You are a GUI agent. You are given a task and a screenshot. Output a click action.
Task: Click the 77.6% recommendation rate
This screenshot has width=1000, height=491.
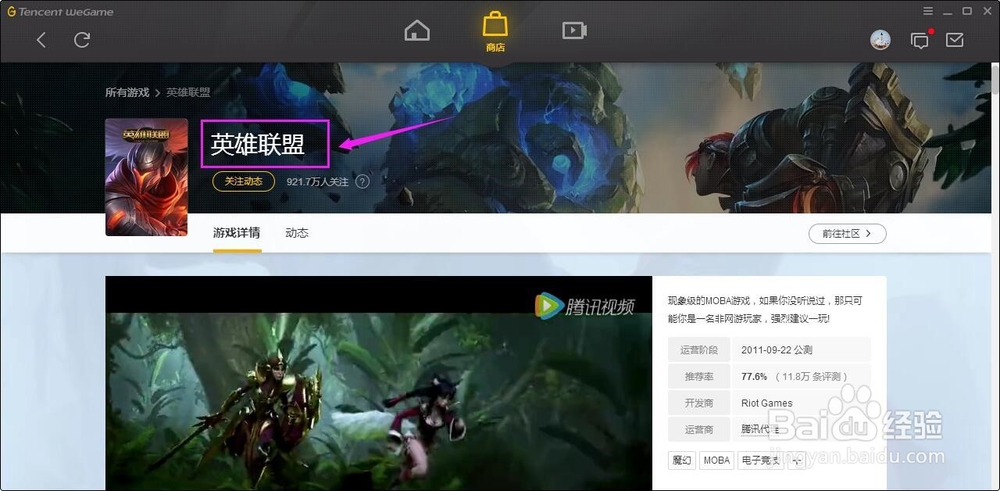click(x=754, y=376)
